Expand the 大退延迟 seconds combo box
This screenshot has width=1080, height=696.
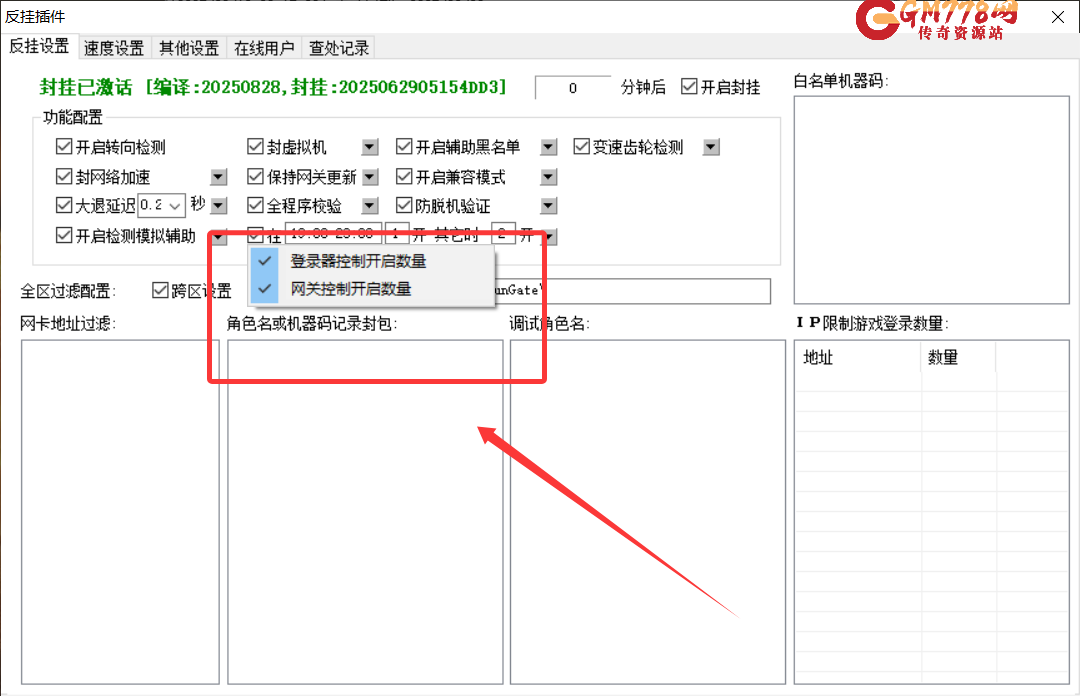click(176, 207)
